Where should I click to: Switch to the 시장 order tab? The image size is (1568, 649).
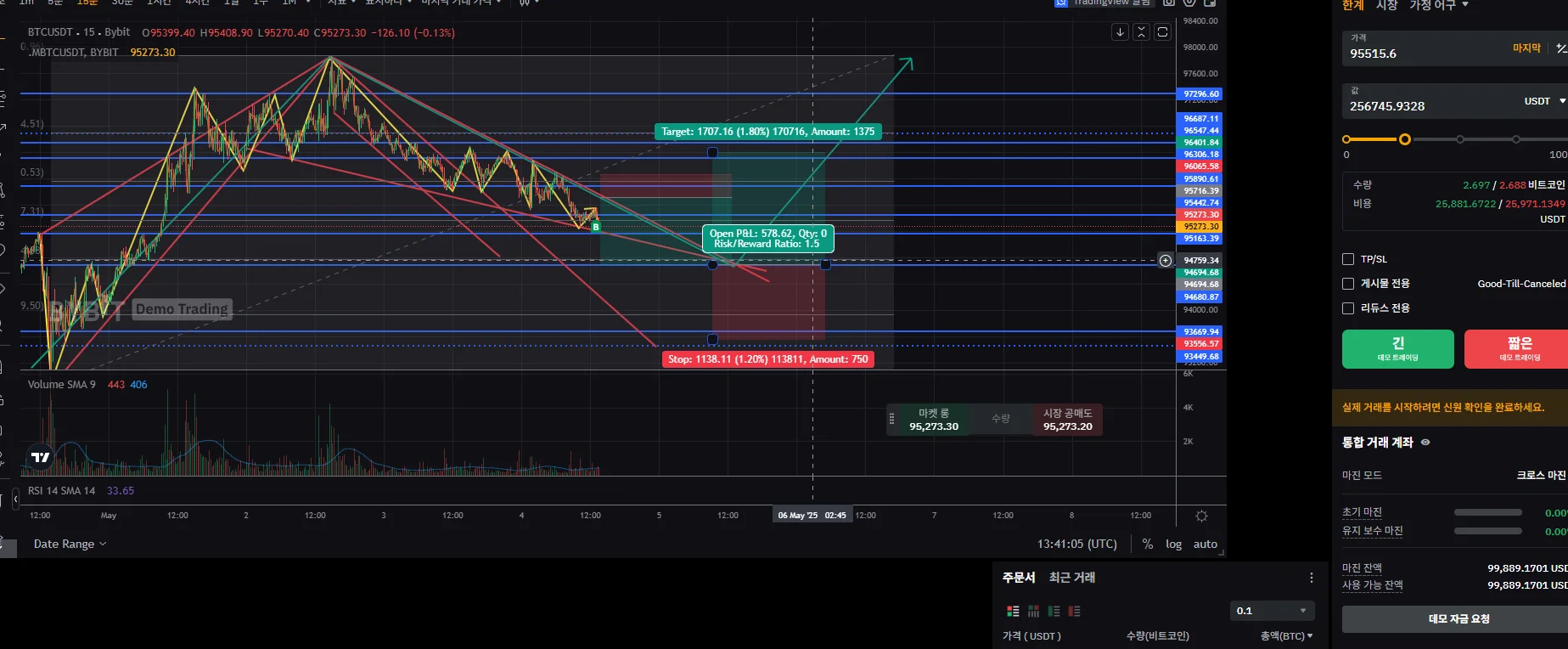click(x=1387, y=5)
